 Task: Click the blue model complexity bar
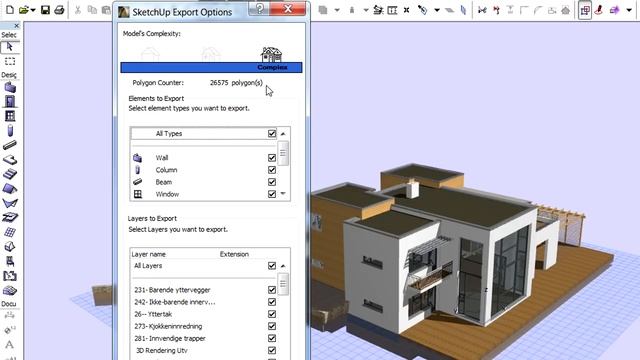point(211,67)
